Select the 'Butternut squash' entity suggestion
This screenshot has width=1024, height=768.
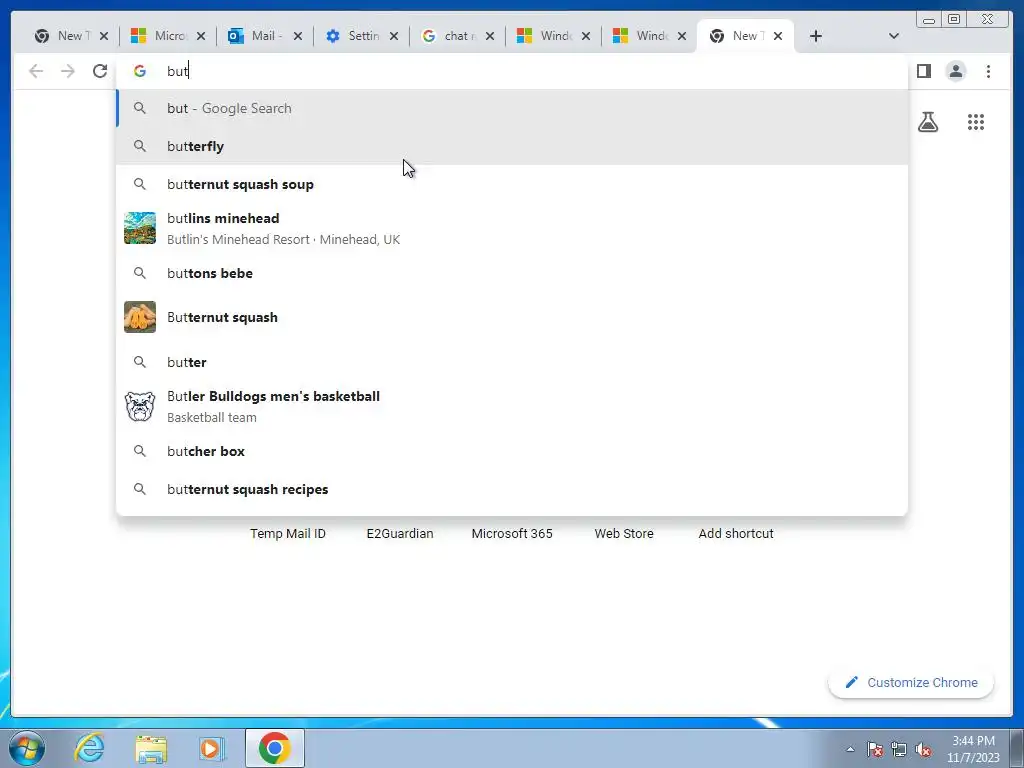pyautogui.click(x=512, y=317)
